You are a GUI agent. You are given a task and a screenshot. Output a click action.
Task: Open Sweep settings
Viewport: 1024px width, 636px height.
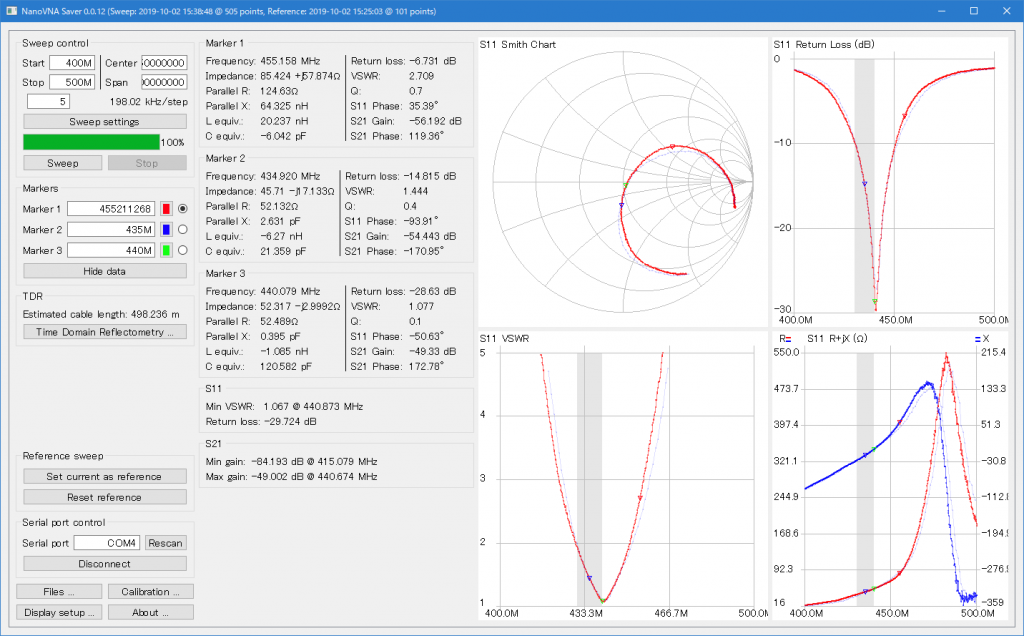click(x=104, y=121)
